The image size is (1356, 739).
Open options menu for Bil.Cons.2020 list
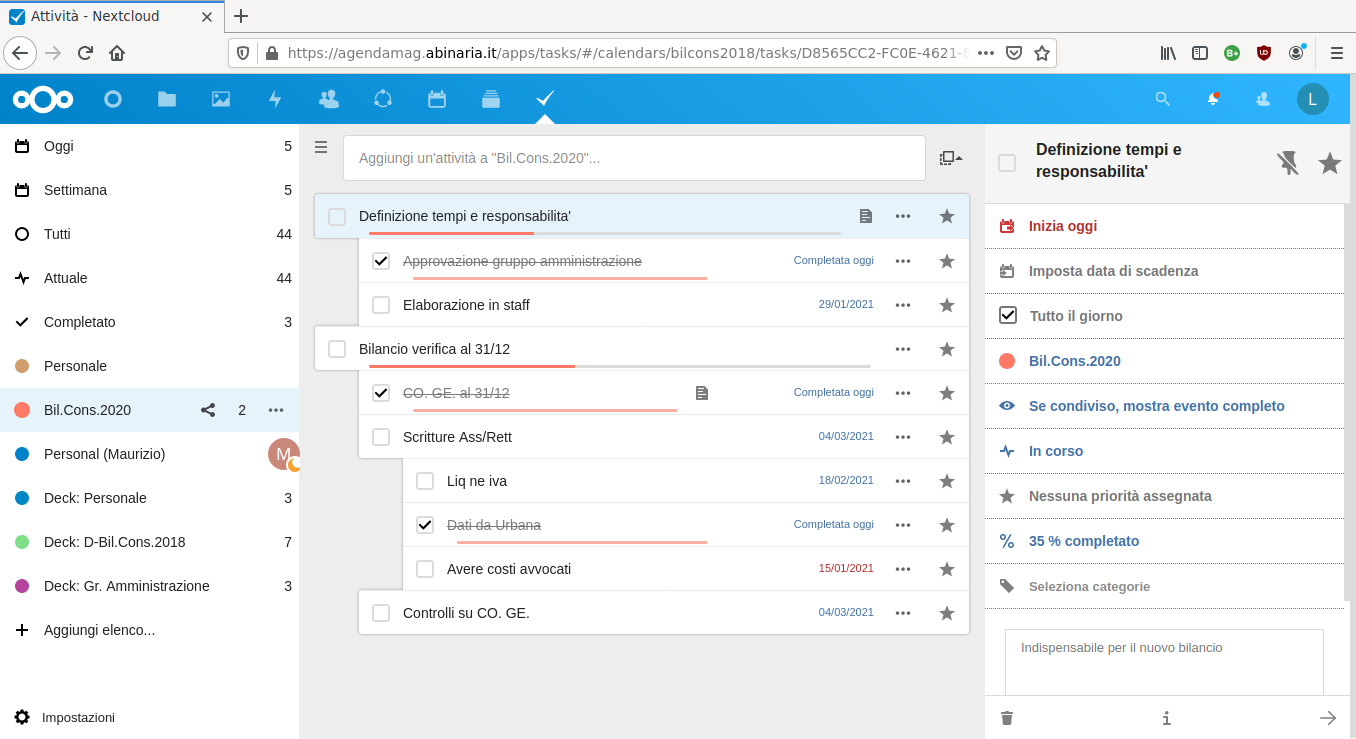click(276, 410)
